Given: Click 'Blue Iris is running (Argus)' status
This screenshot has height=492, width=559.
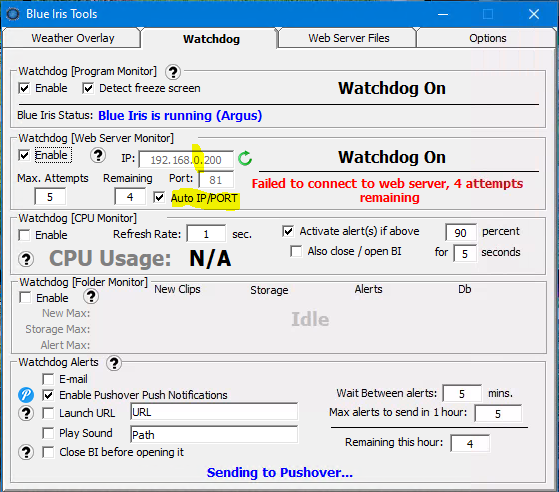Looking at the screenshot, I should tap(180, 116).
